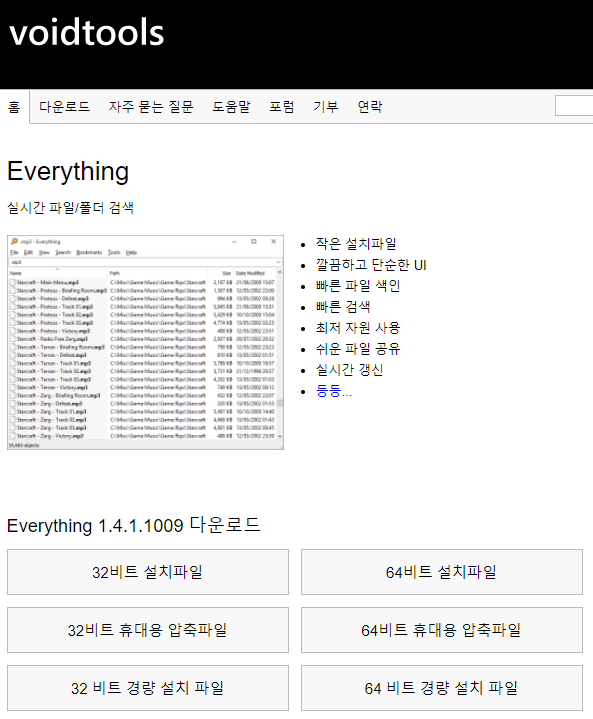
Task: Download 32 비트 경량 설치 파일
Action: [x=148, y=688]
